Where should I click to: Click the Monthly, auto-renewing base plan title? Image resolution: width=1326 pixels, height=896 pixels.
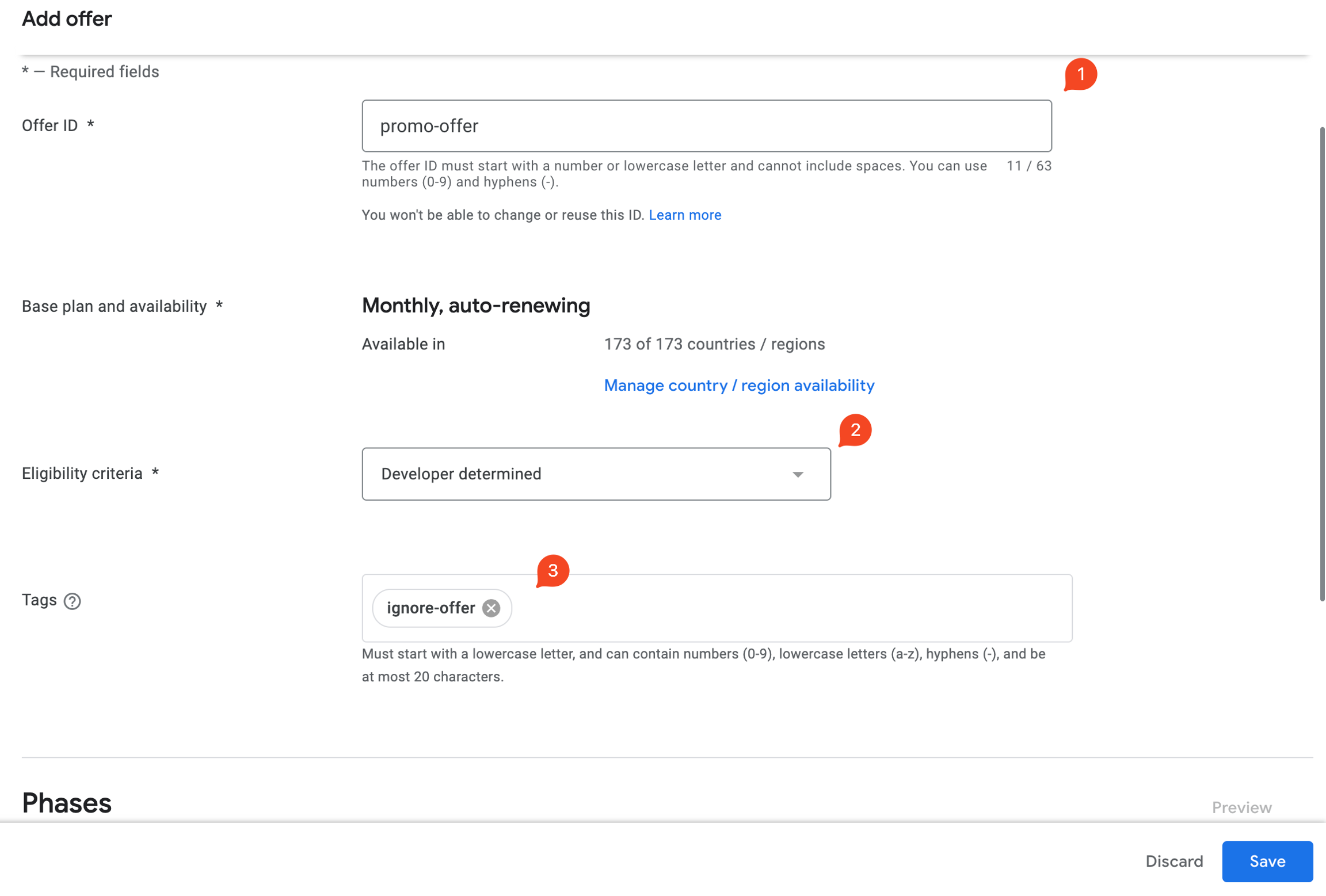tap(475, 305)
